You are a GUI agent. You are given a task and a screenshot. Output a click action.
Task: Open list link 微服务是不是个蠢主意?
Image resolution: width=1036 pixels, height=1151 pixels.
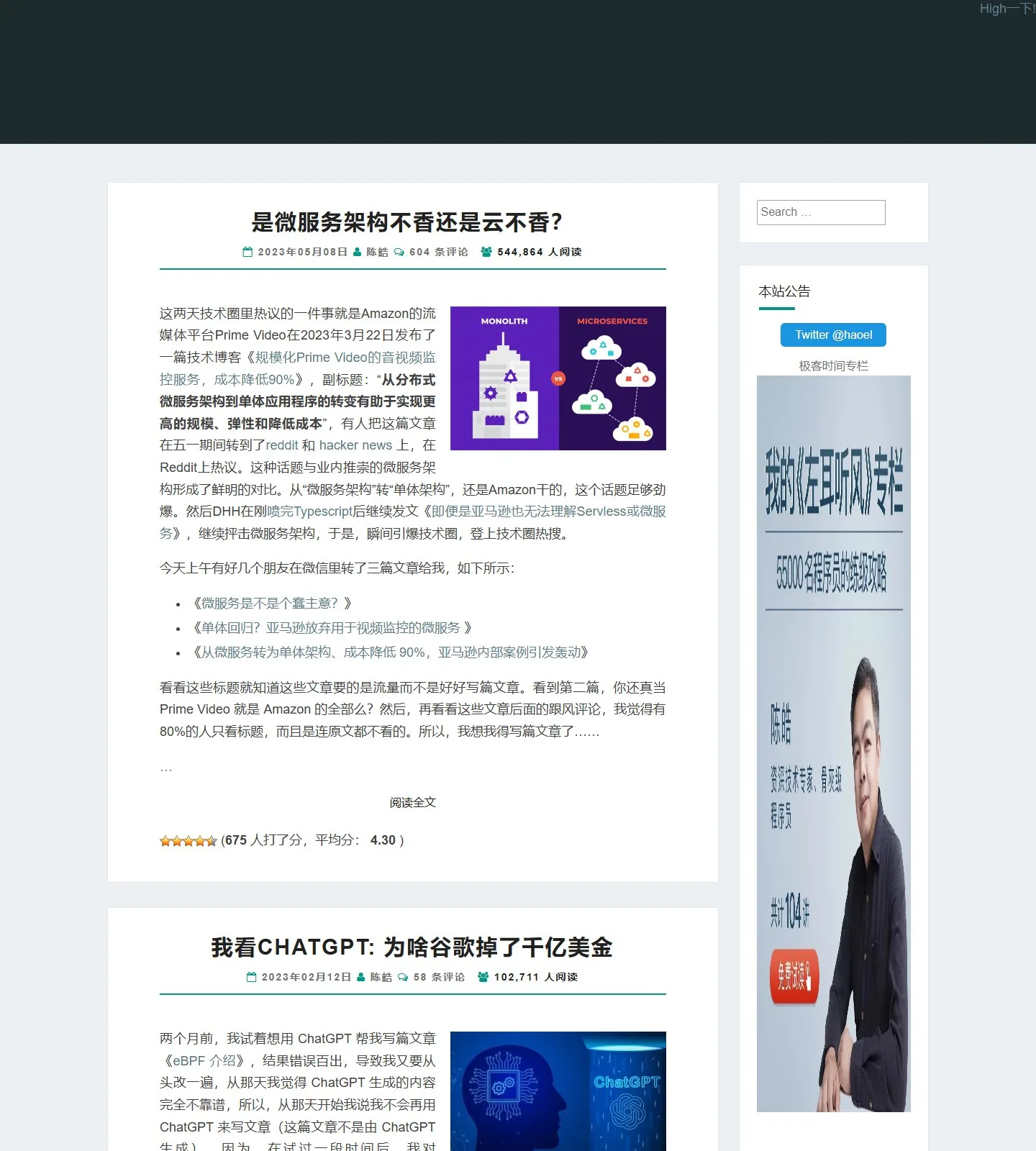[269, 604]
